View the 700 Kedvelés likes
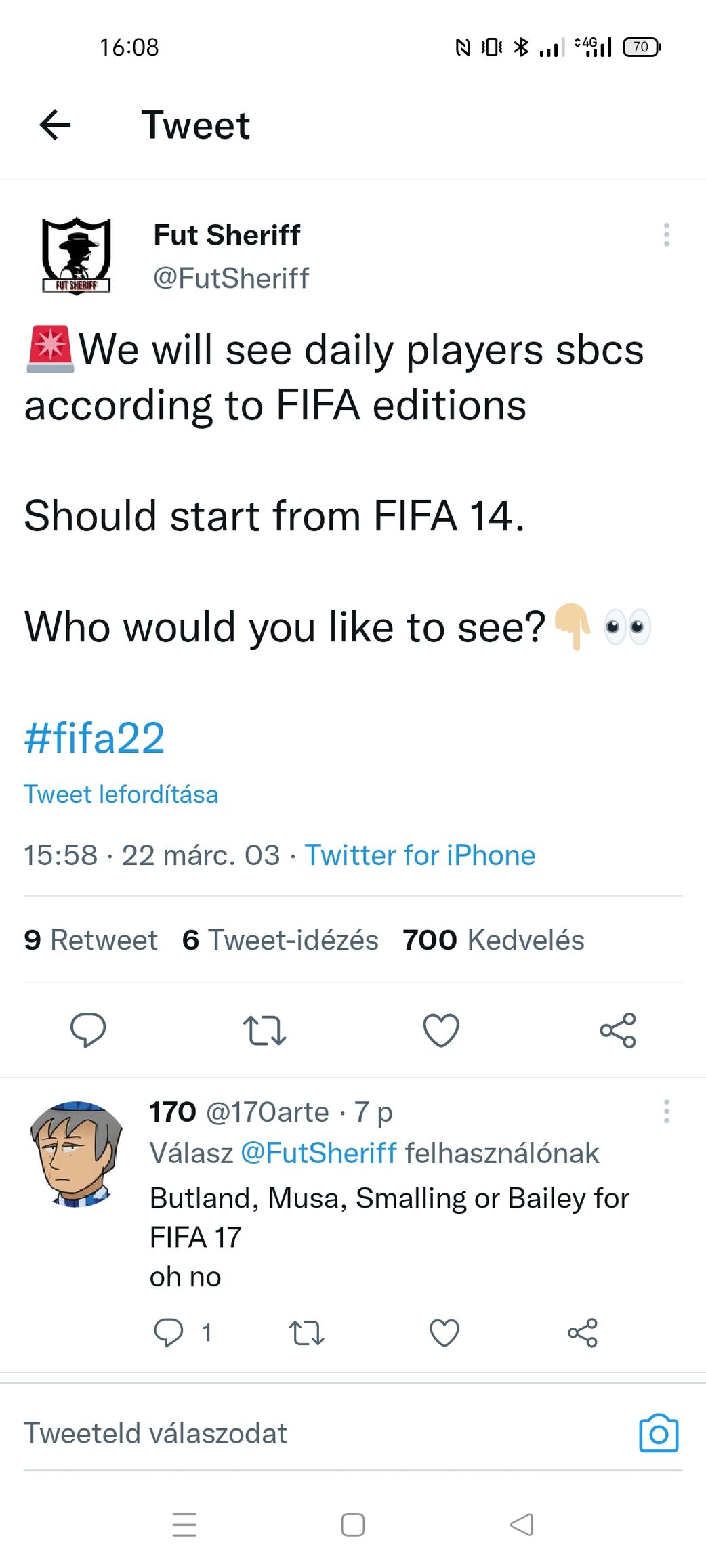 493,939
